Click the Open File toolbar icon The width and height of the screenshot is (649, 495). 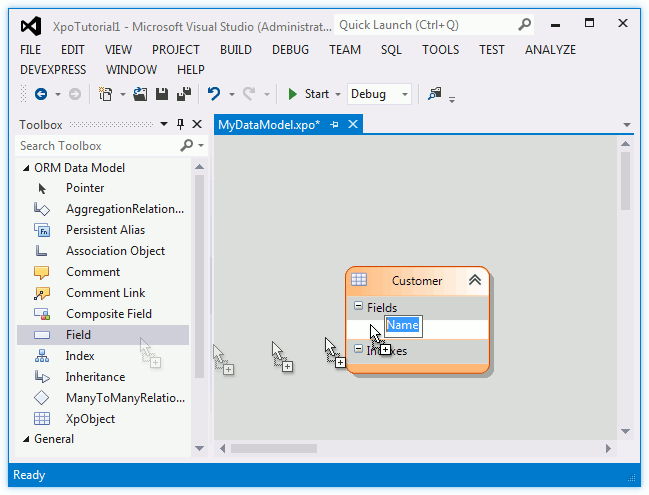140,94
